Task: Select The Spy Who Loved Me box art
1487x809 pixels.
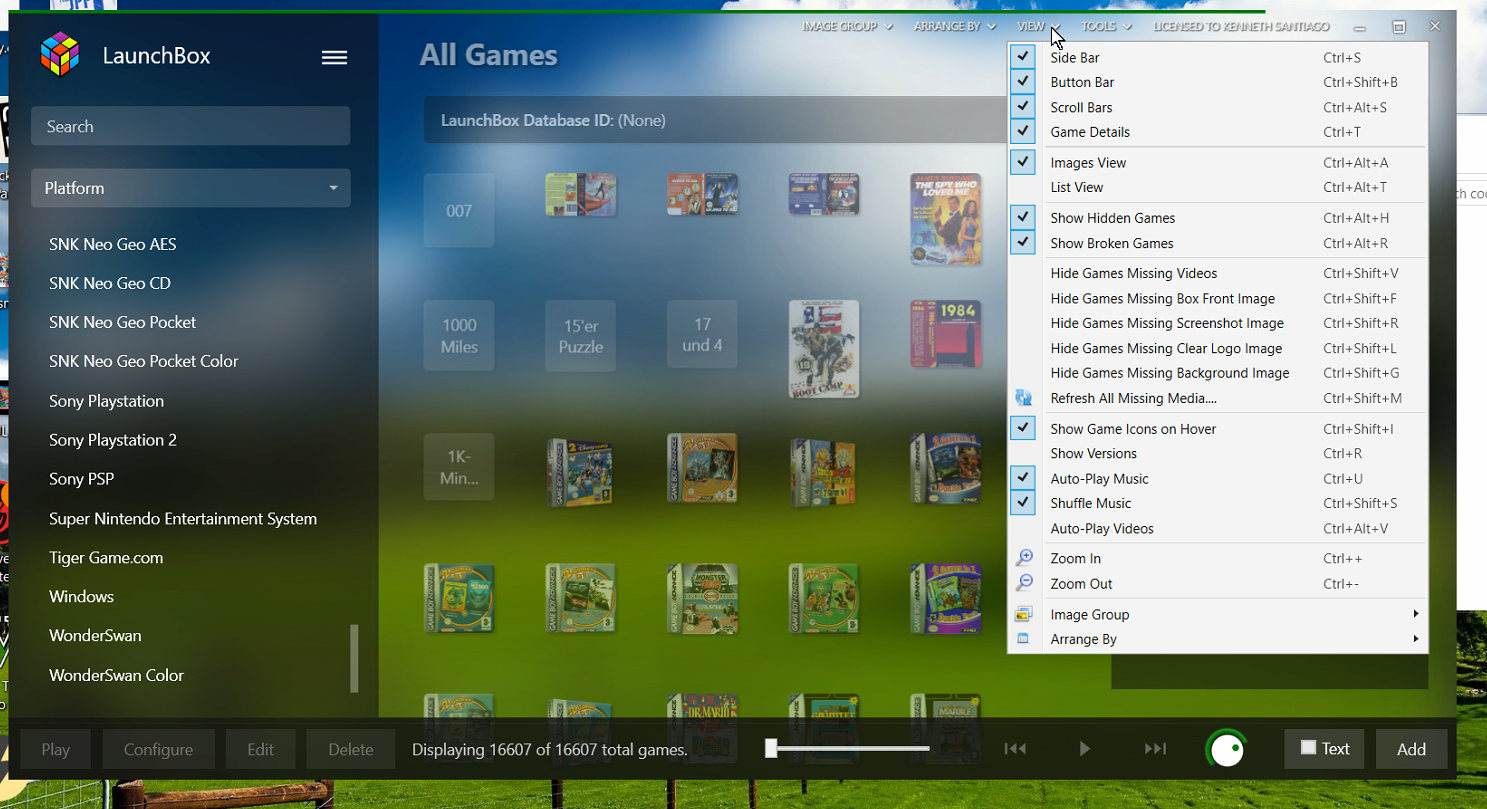Action: pos(945,219)
